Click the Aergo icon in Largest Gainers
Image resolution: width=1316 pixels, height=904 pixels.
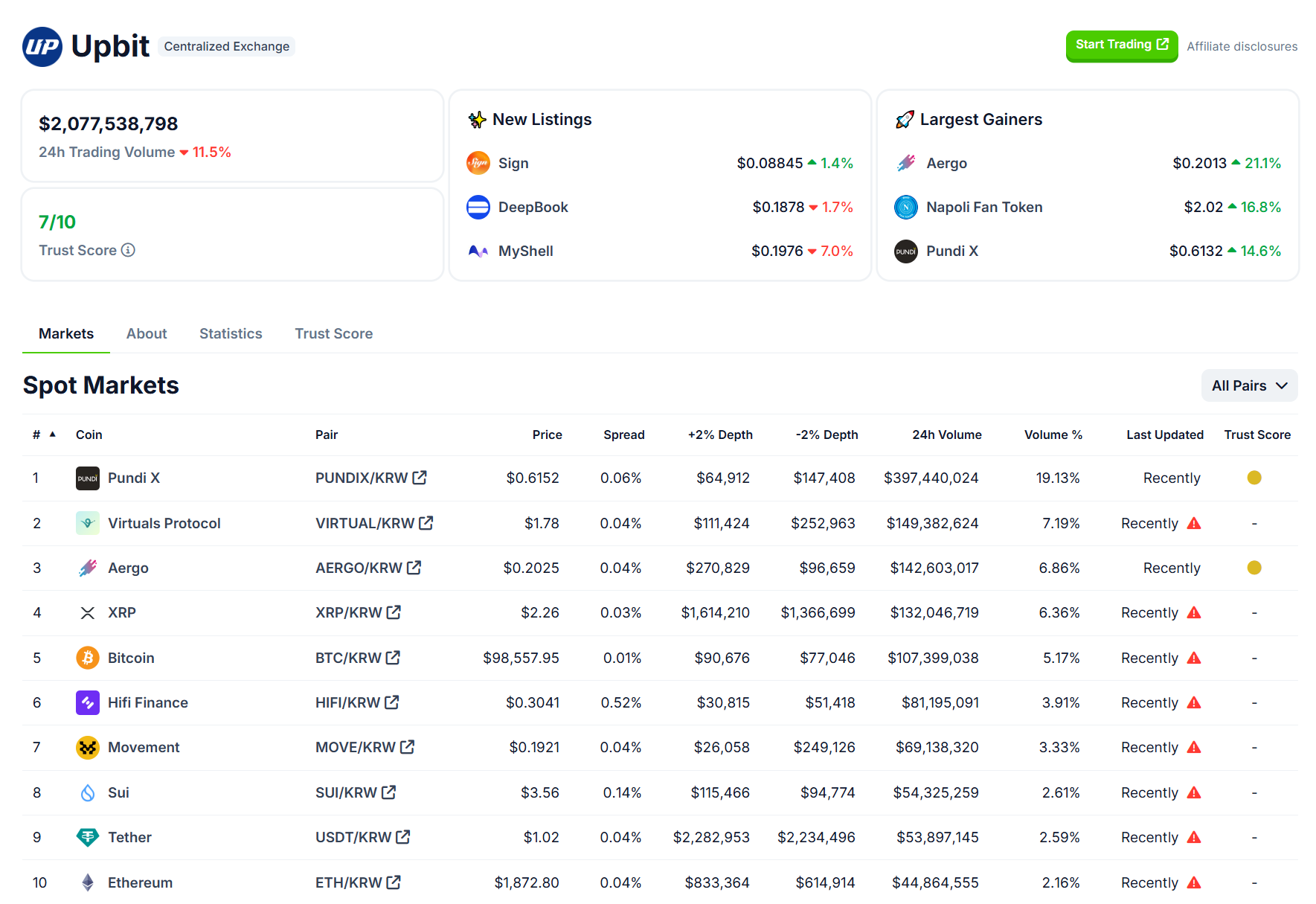[906, 163]
